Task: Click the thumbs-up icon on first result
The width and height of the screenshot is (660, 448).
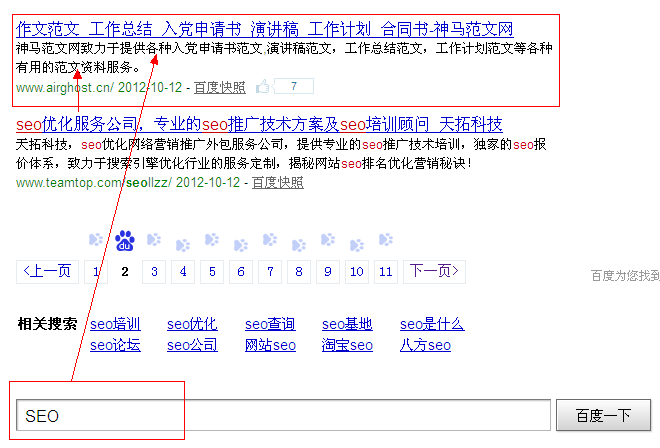Action: point(263,87)
